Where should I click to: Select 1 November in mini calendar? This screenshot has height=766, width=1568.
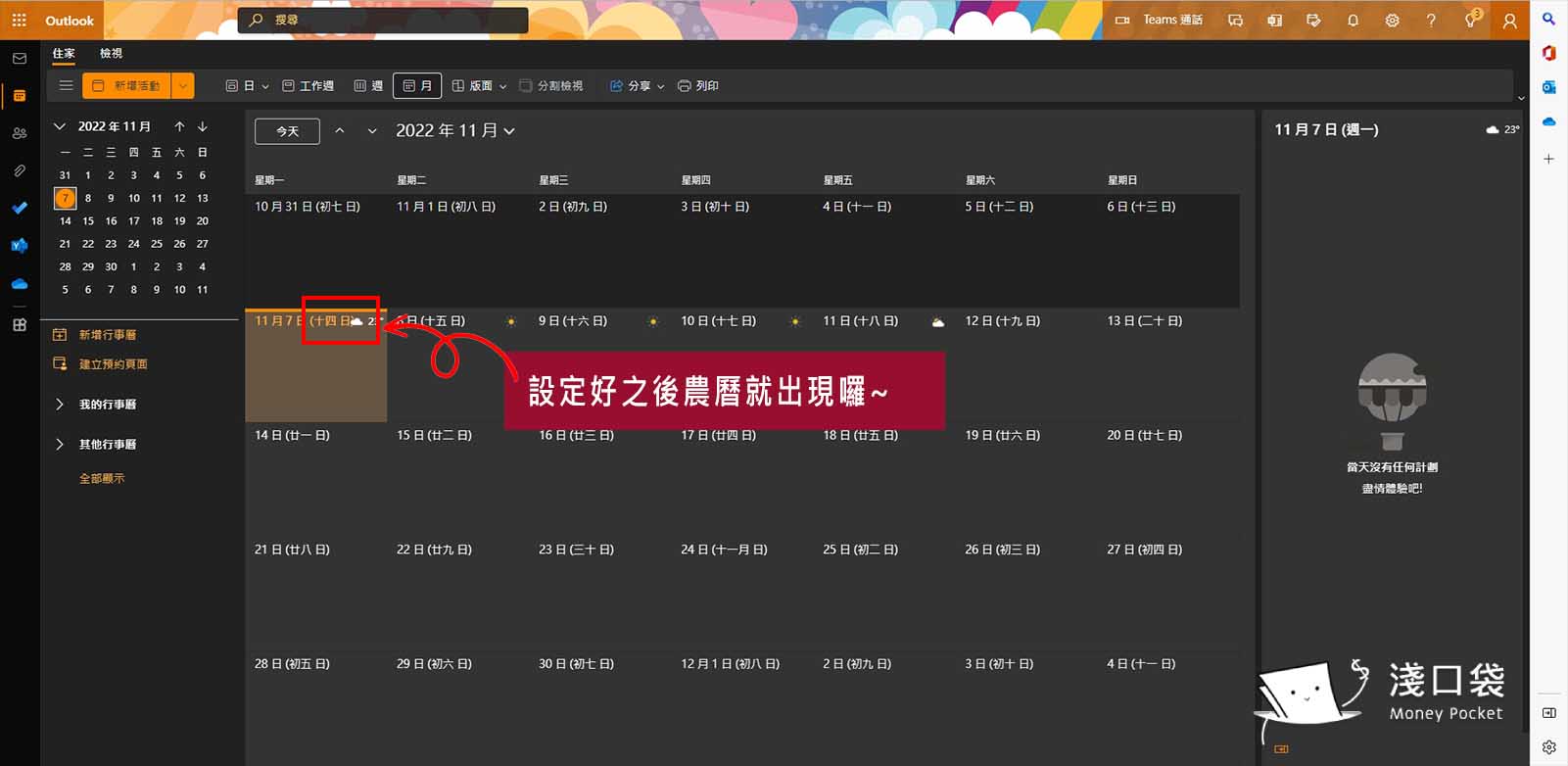[x=88, y=175]
